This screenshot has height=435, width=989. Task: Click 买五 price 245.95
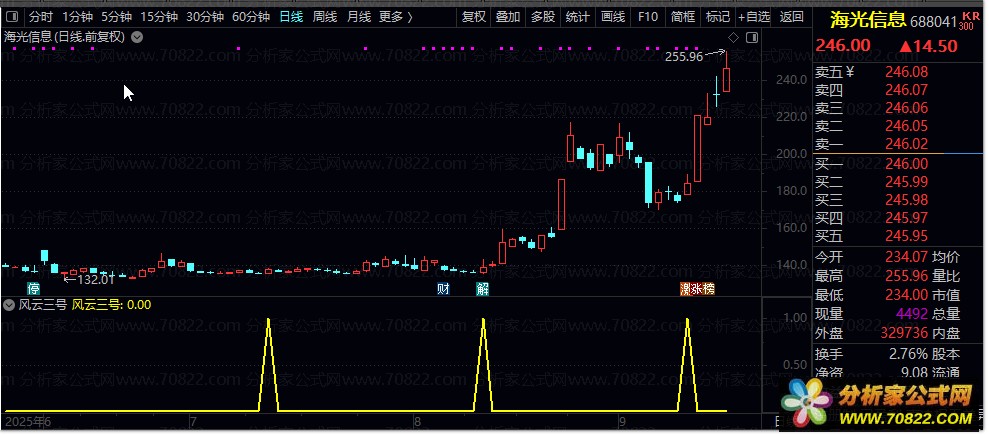906,236
